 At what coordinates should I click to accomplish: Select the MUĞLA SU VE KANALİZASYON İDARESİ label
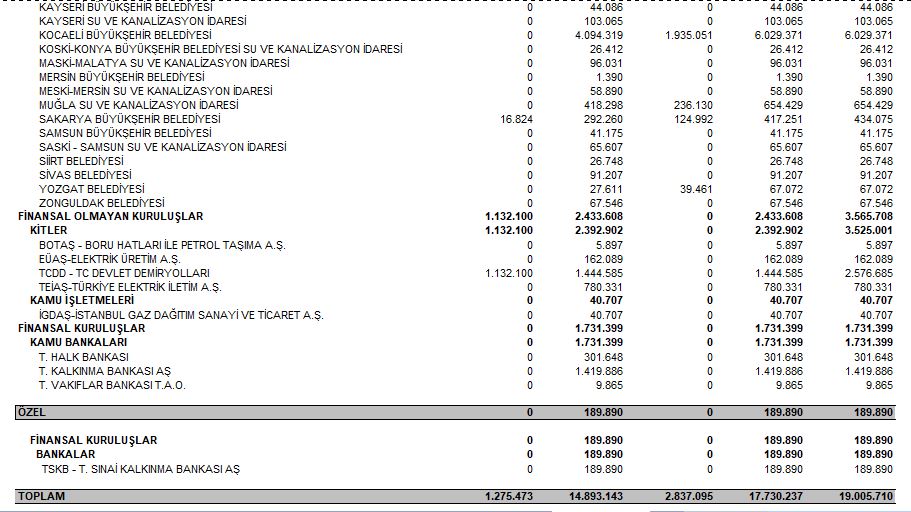[138, 105]
